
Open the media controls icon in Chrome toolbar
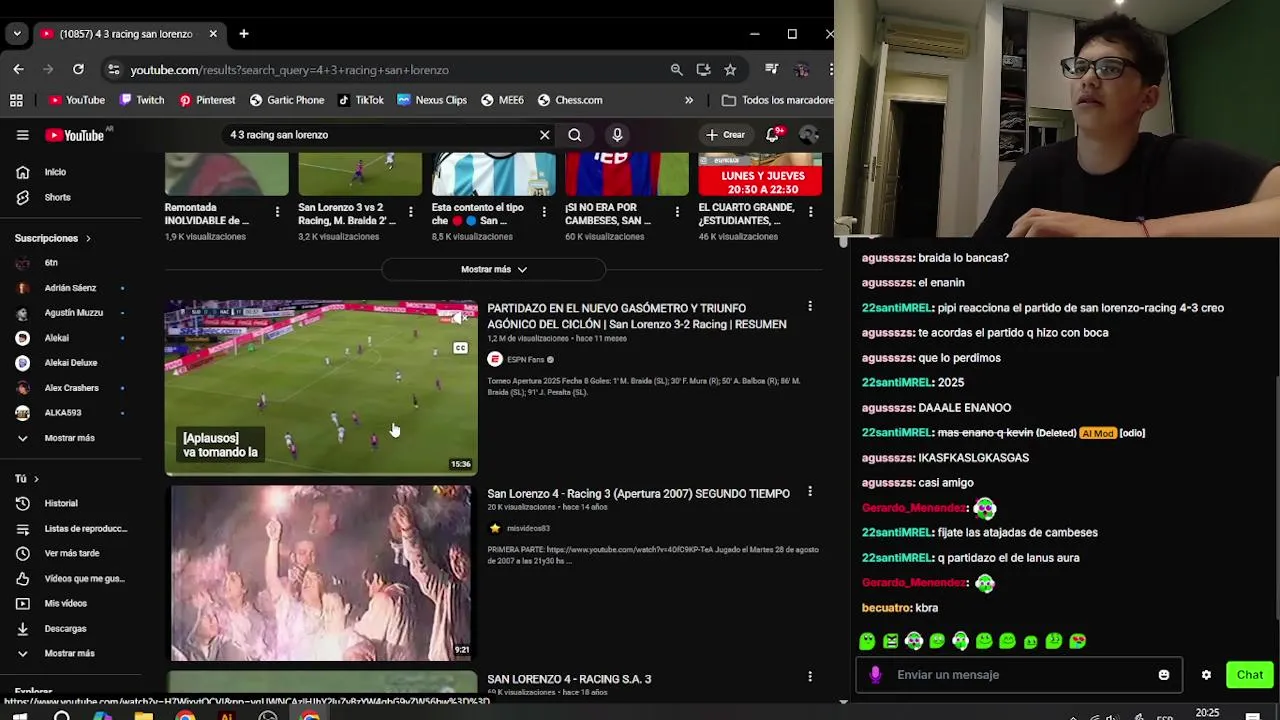(x=771, y=69)
